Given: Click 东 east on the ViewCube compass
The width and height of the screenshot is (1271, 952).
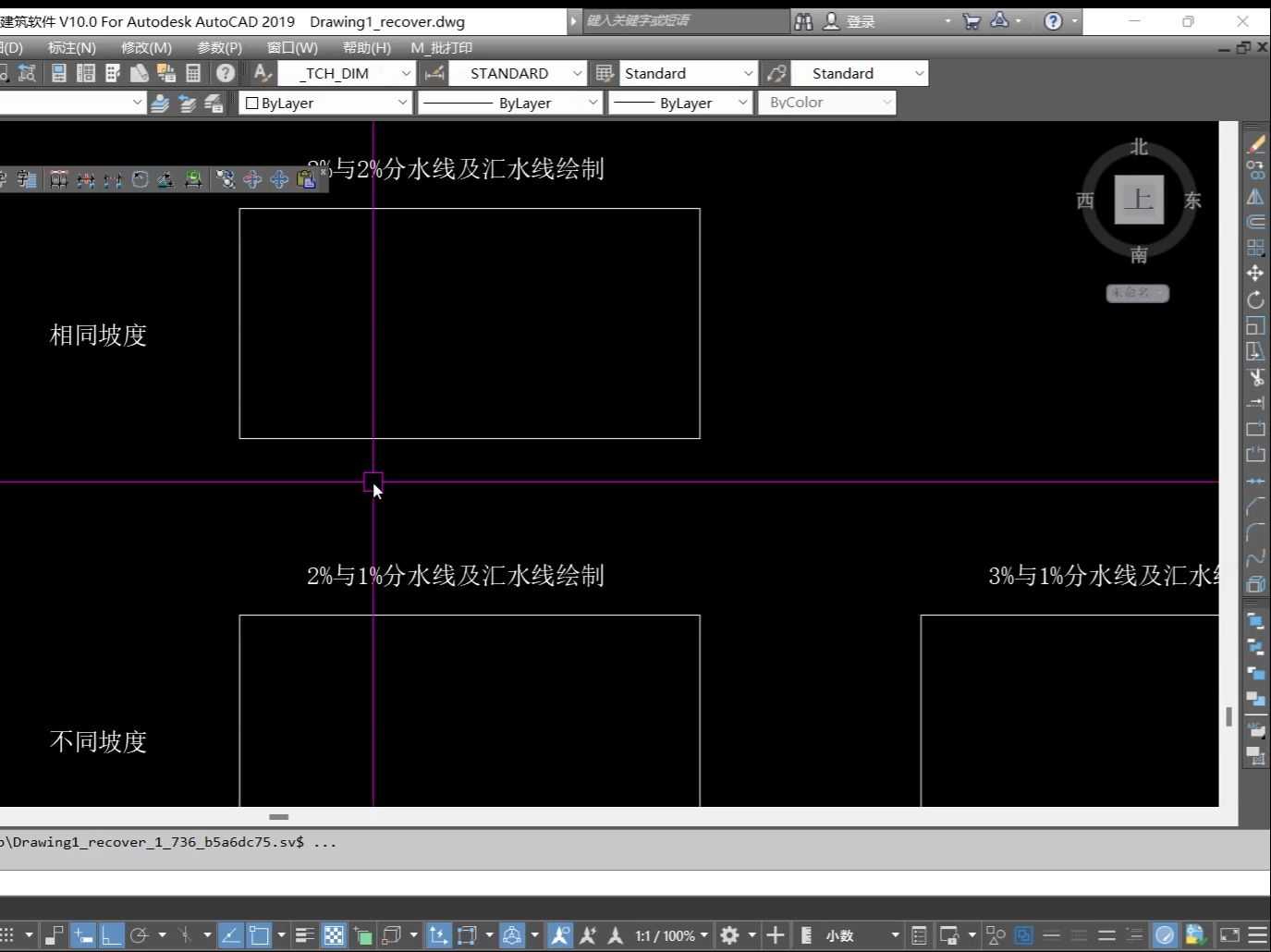Looking at the screenshot, I should click(1192, 200).
